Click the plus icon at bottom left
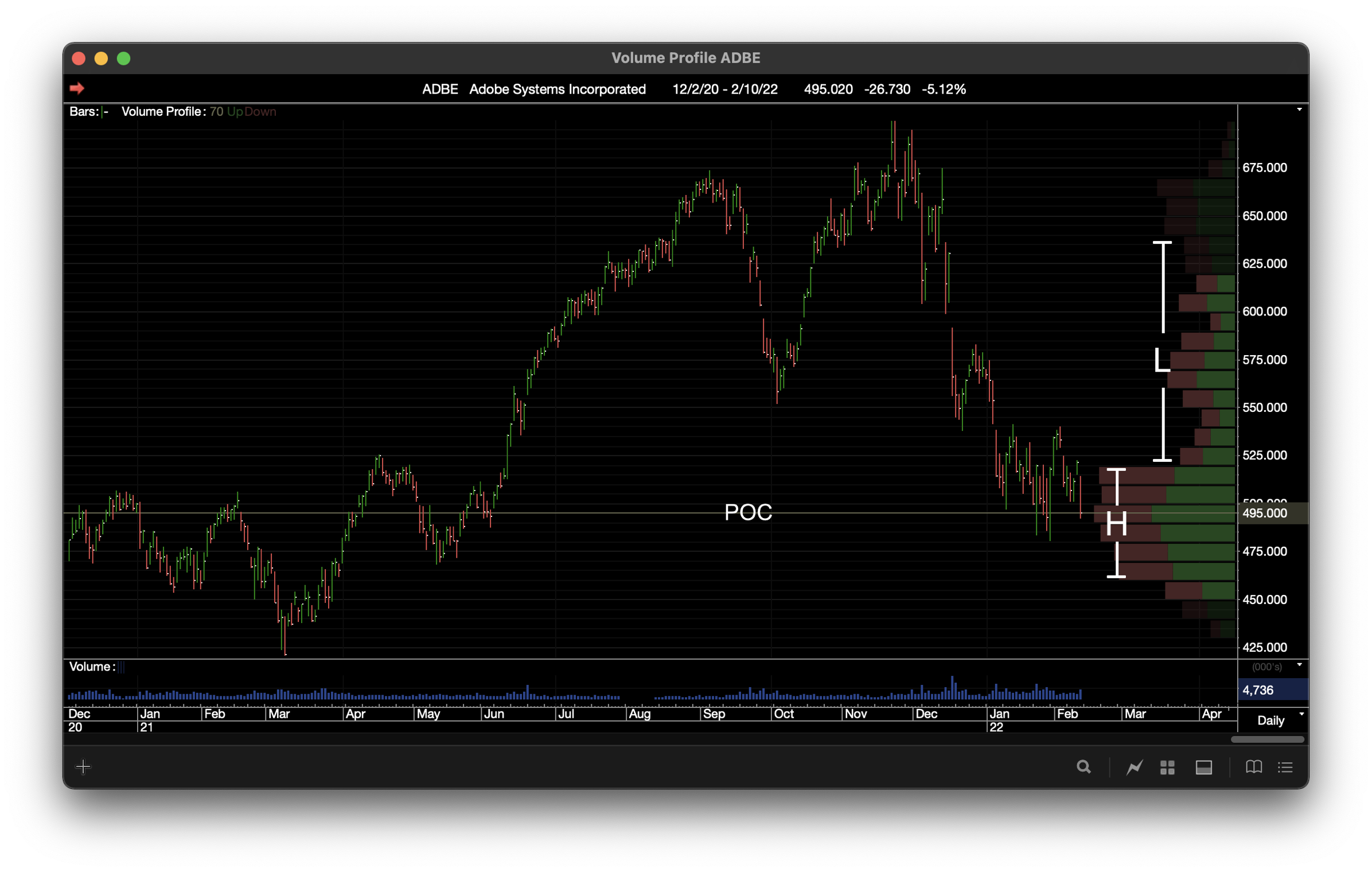 point(83,767)
